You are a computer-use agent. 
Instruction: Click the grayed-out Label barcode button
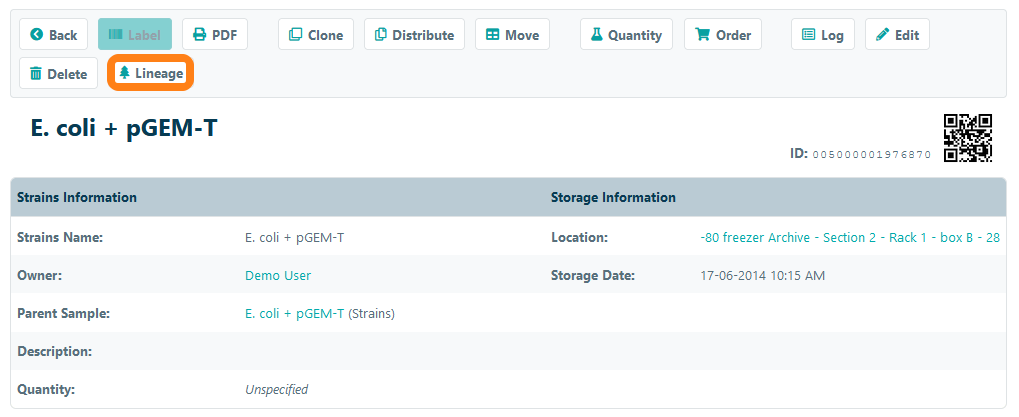134,35
